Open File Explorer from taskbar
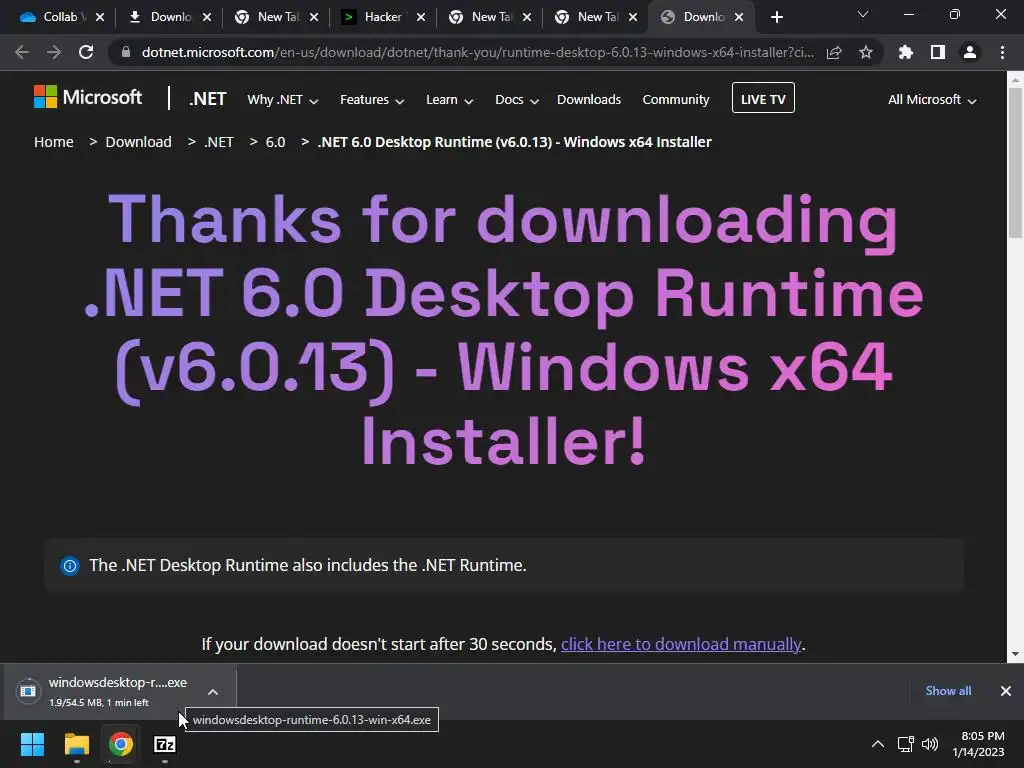The image size is (1024, 768). point(76,744)
